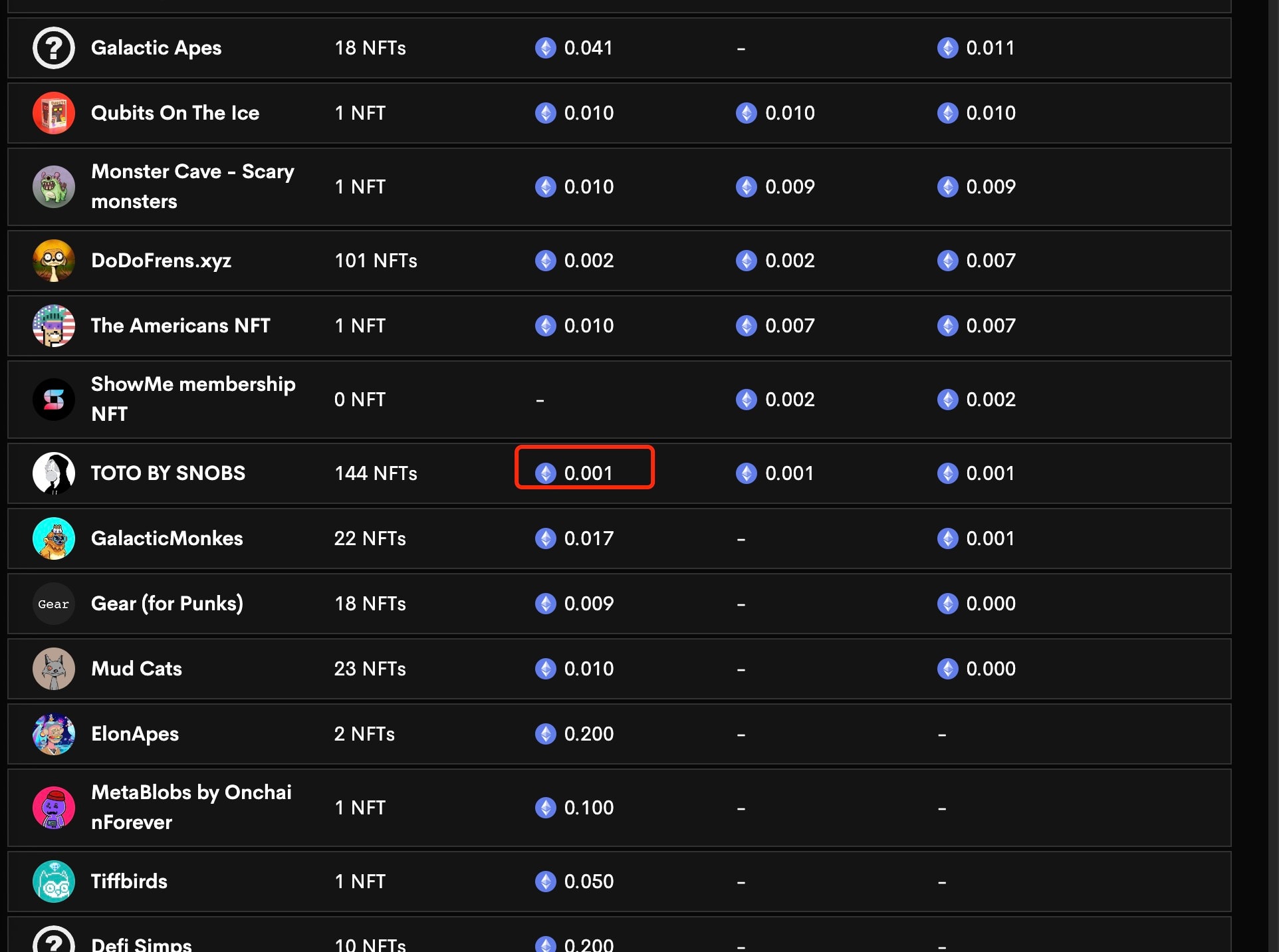
Task: Open the Galactic Apes collection link
Action: [156, 48]
